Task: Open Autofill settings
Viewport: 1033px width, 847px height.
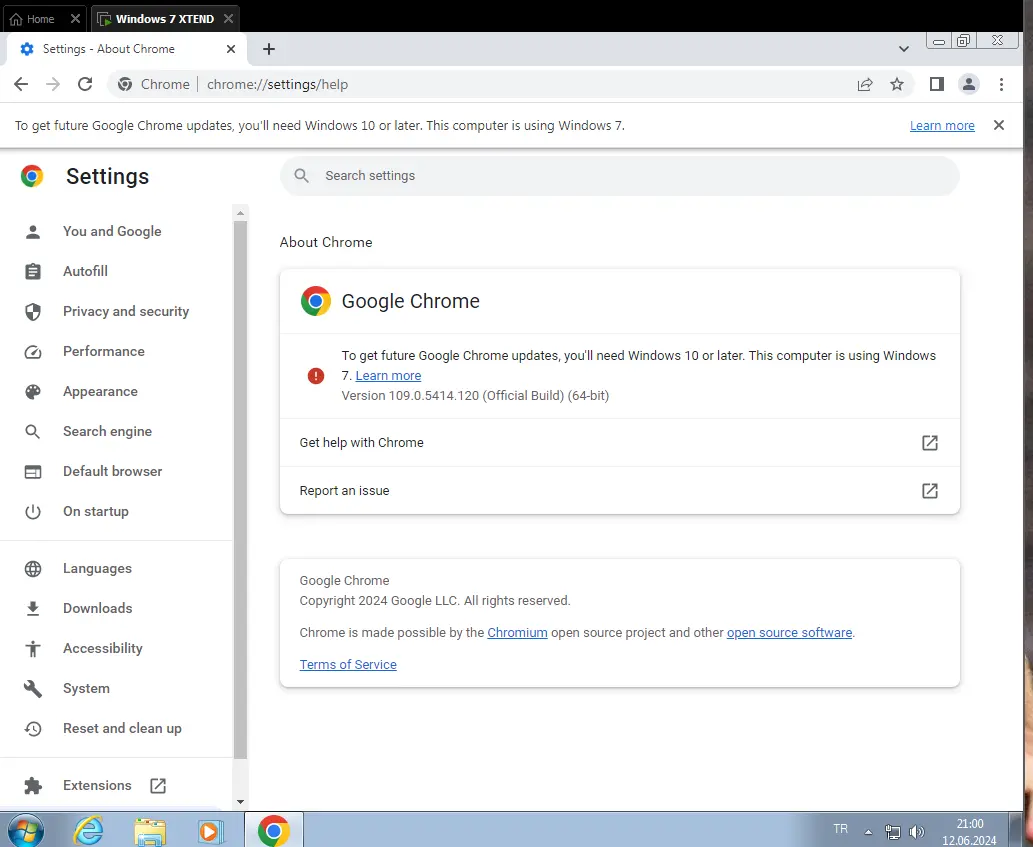Action: point(85,271)
